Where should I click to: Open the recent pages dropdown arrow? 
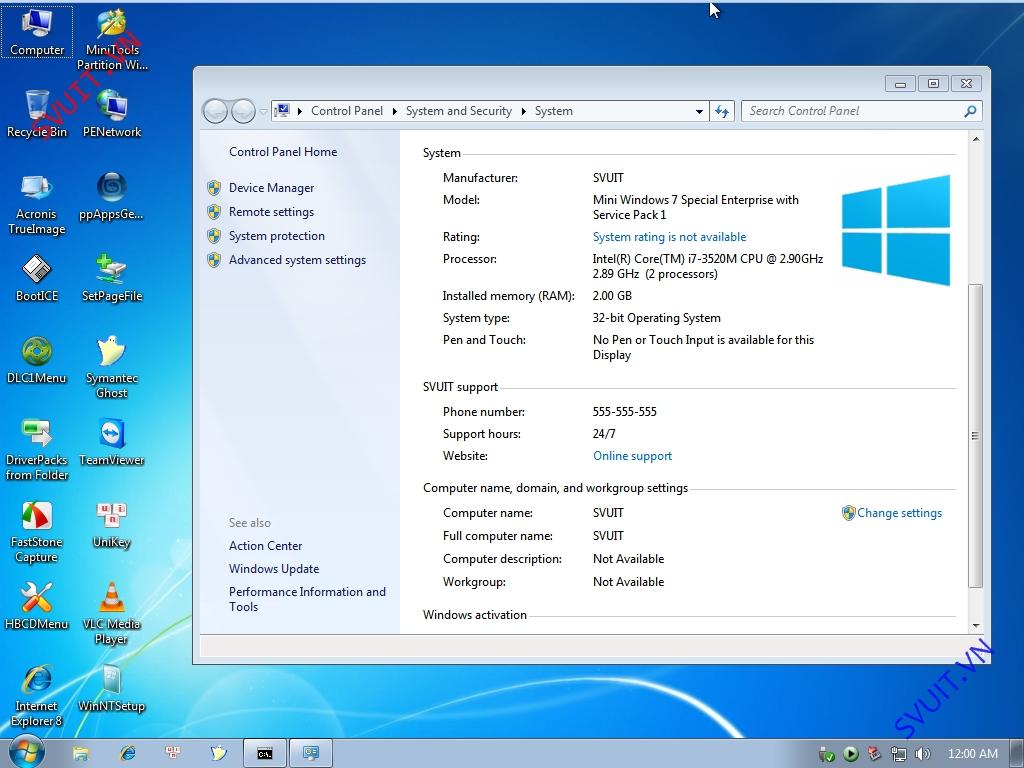coord(263,112)
